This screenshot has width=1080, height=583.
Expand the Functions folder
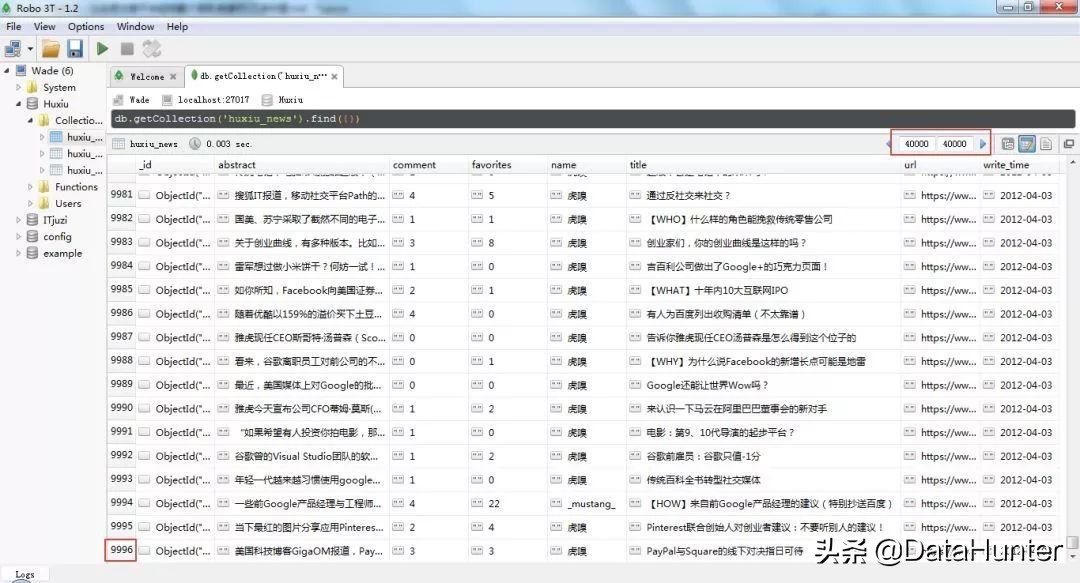pyautogui.click(x=30, y=187)
